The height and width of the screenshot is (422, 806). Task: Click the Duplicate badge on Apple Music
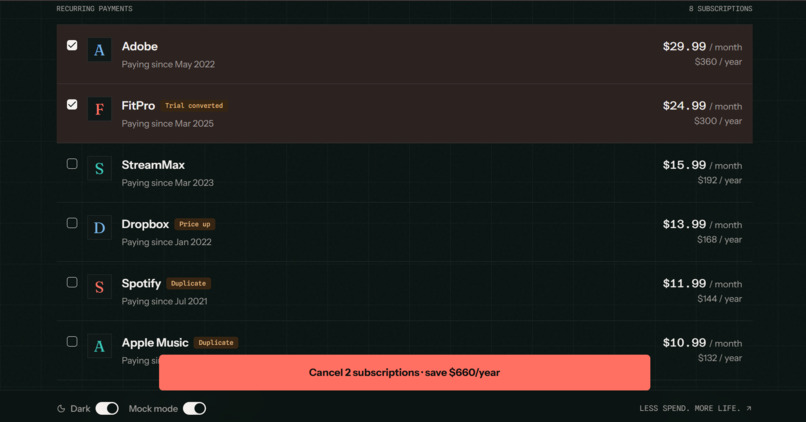216,342
